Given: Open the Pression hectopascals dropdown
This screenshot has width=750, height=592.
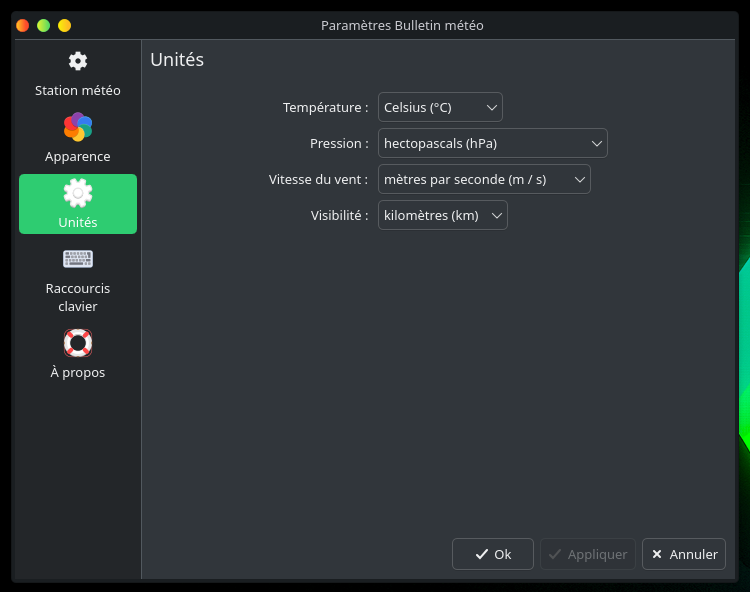Looking at the screenshot, I should click(492, 143).
